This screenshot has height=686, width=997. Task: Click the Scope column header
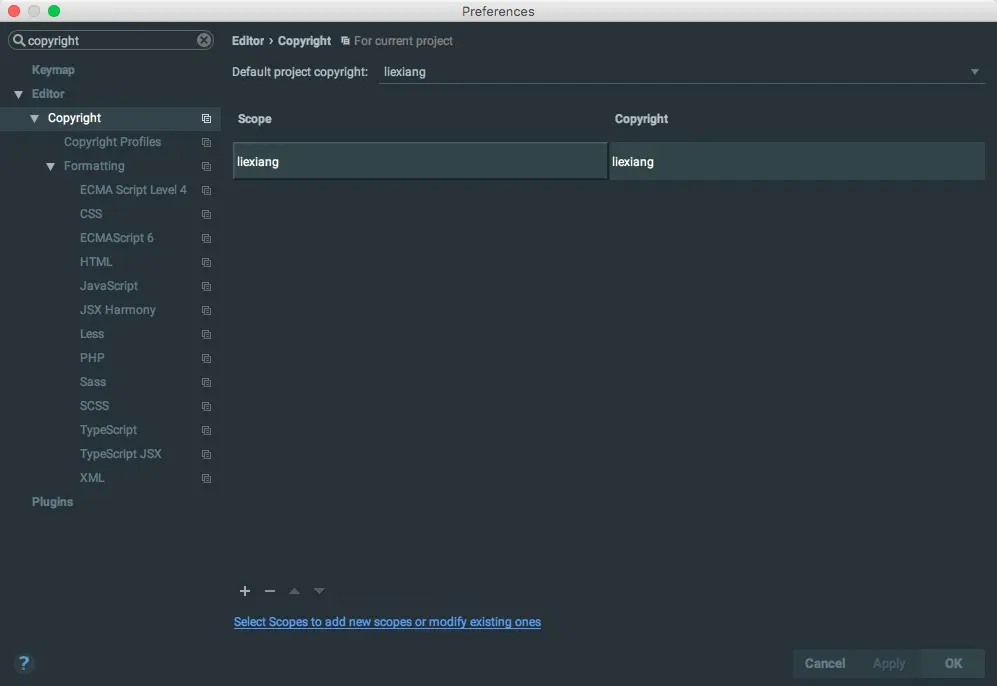tap(254, 119)
